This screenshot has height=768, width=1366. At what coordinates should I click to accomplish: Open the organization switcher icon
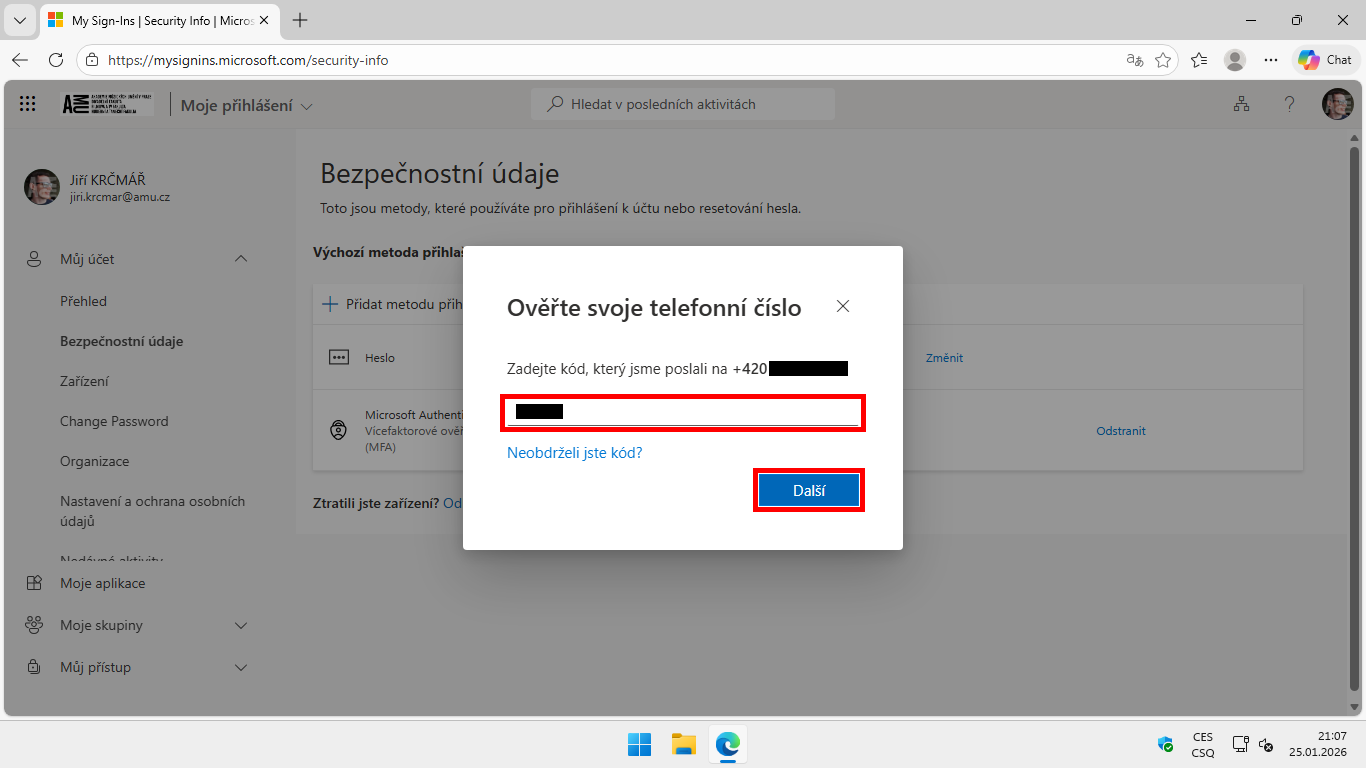pos(1241,103)
